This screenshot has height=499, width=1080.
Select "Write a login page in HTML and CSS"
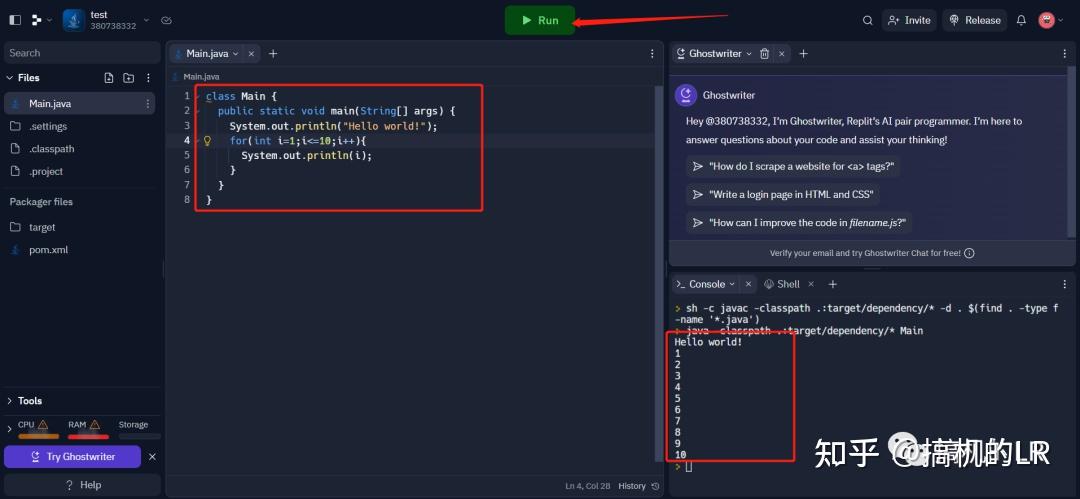782,194
